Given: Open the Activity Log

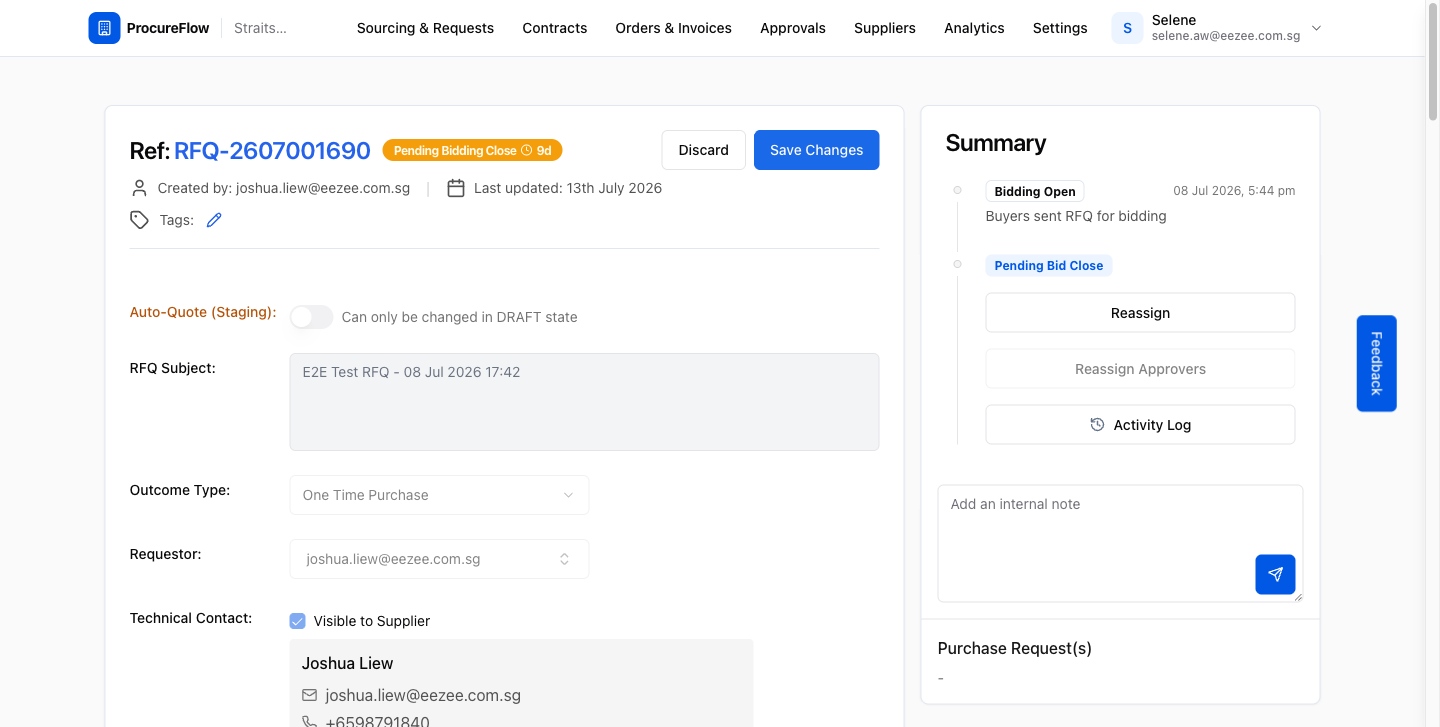Looking at the screenshot, I should [1140, 425].
